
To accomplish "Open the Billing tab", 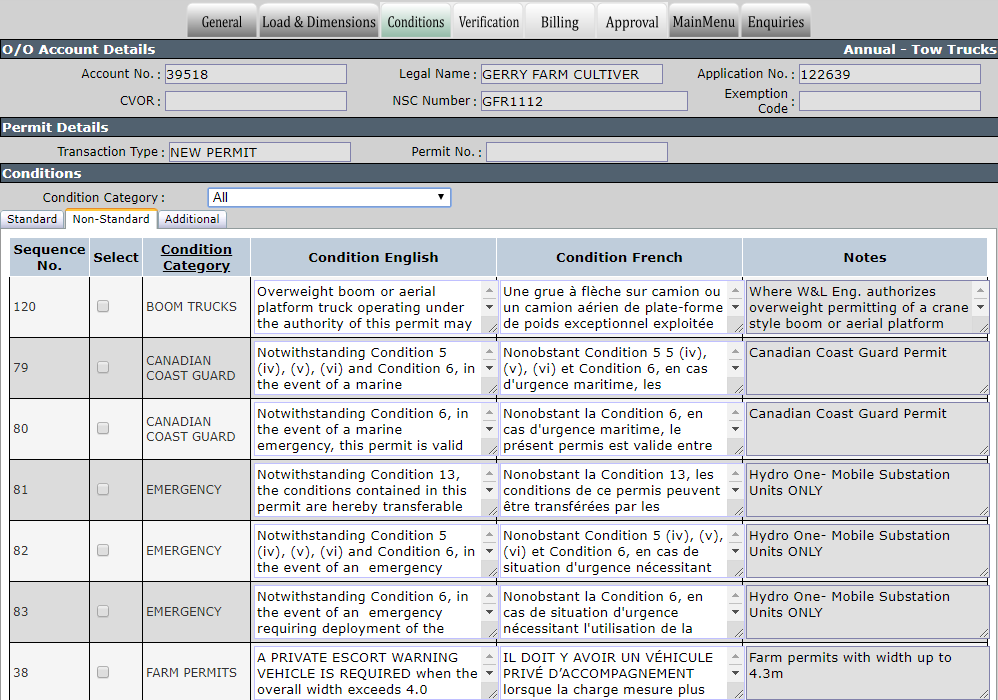I will click(x=560, y=22).
